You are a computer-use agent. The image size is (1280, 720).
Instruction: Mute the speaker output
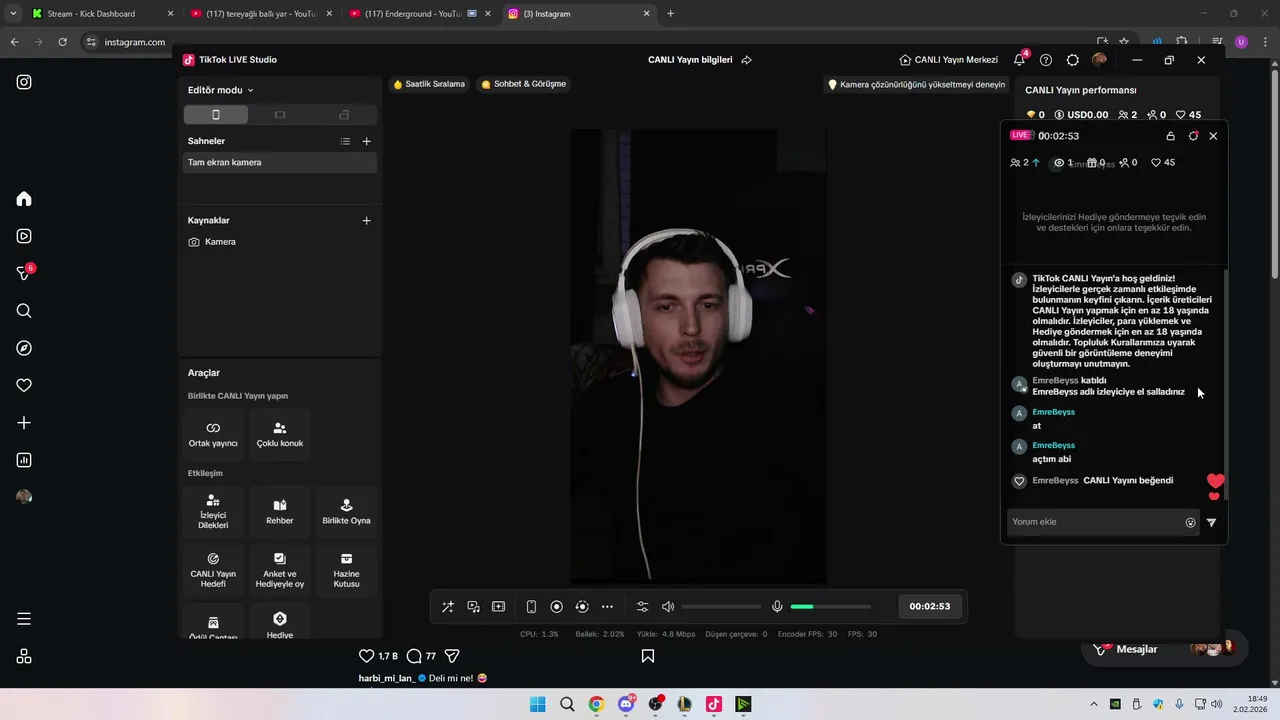point(668,607)
